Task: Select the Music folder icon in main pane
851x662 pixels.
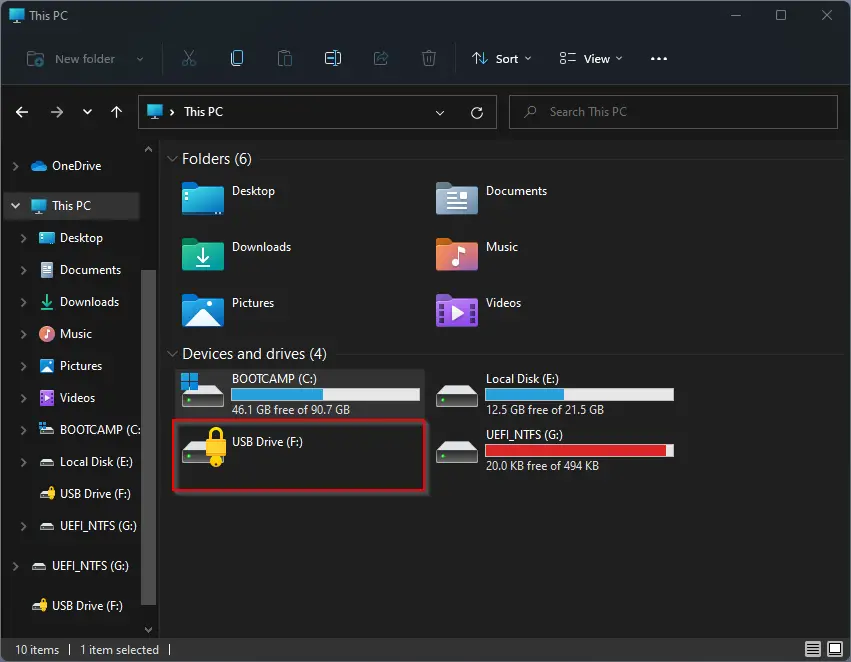Action: 456,254
